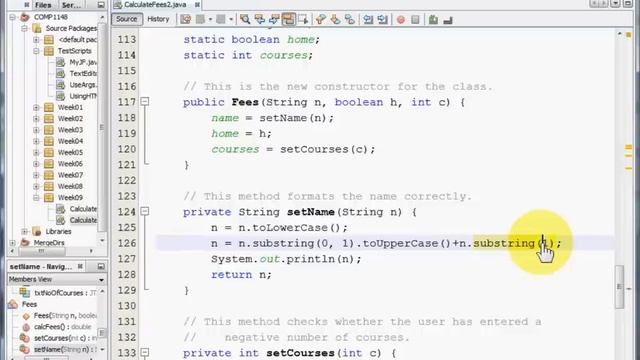This screenshot has height=360, width=640.
Task: Click the Find Selection magnifier icon
Action: point(245,19)
